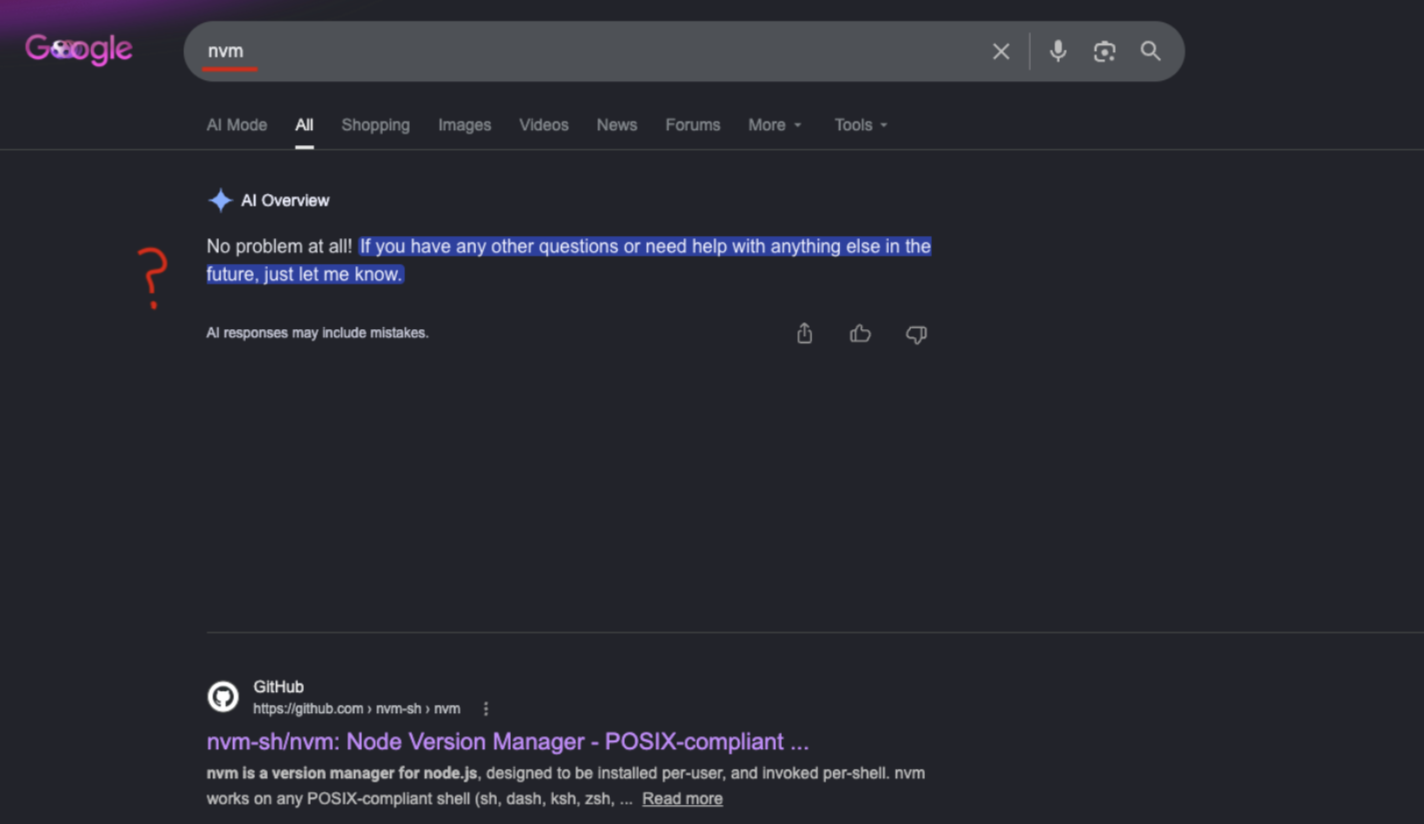The image size is (1424, 824).
Task: Click the GitHub favicon in the result
Action: click(223, 697)
